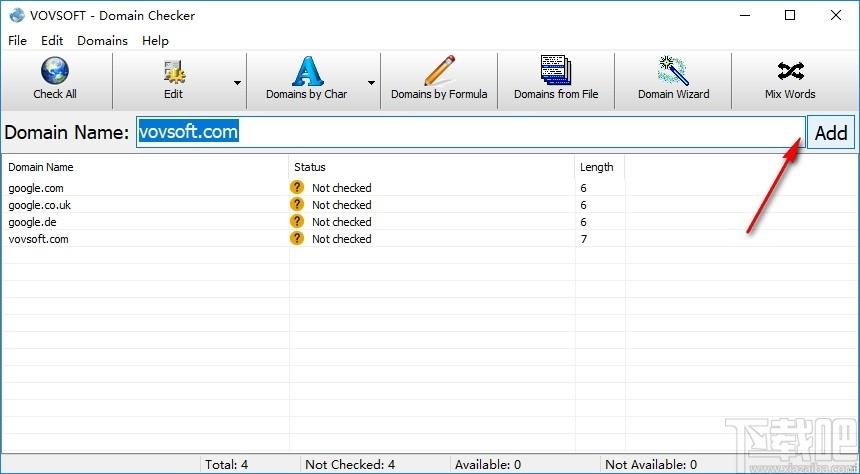Click Total: 4 in status bar

[227, 465]
